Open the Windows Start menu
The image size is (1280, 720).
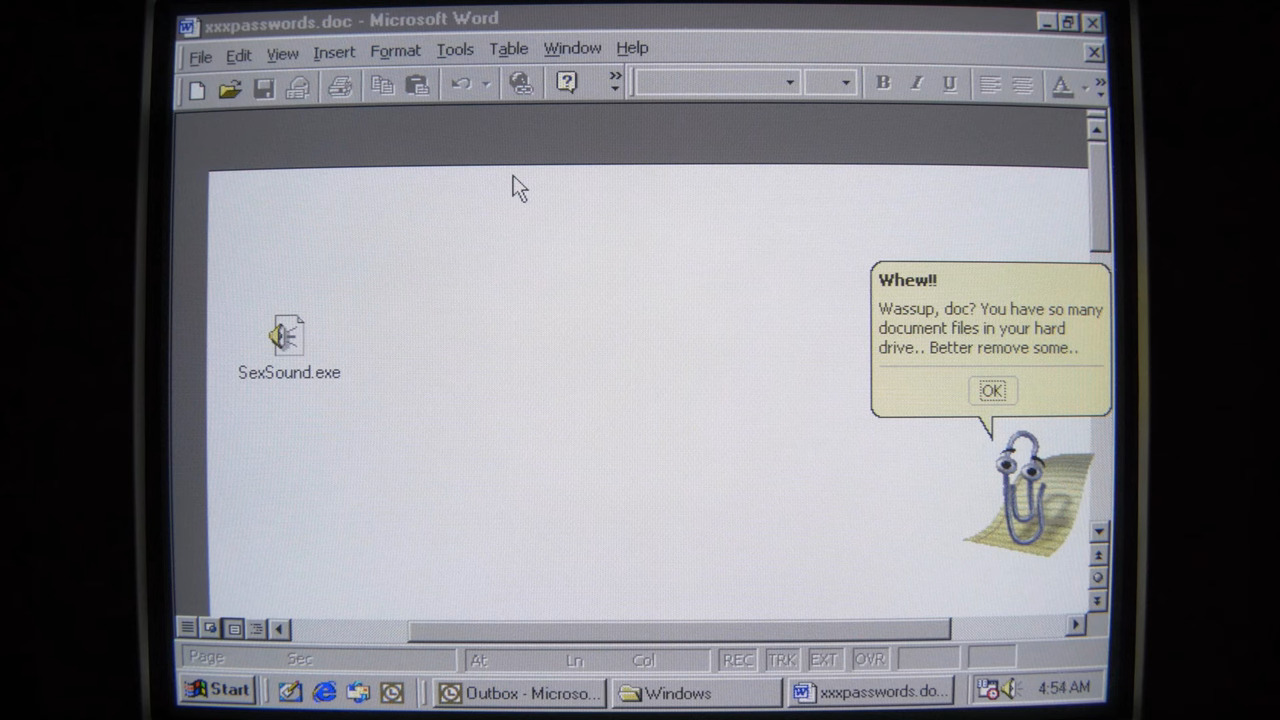point(217,690)
